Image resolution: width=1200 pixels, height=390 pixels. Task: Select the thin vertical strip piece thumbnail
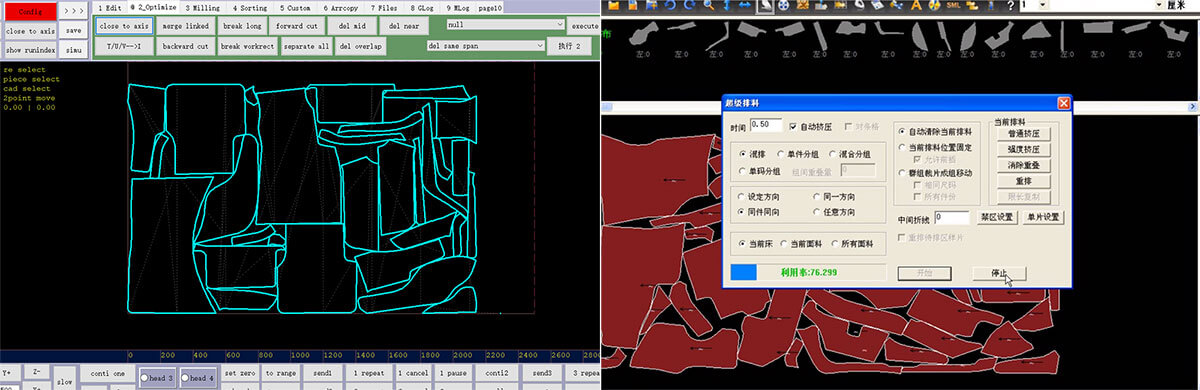pyautogui.click(x=1061, y=35)
